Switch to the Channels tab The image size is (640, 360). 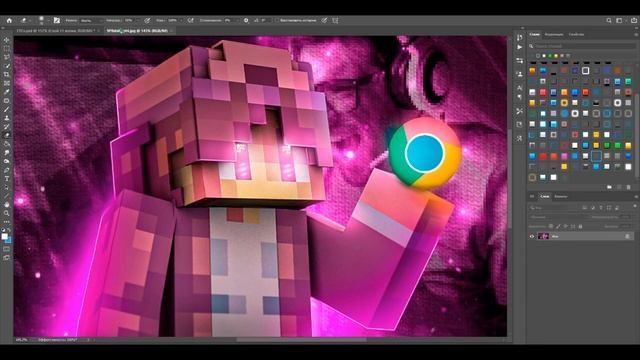click(560, 196)
